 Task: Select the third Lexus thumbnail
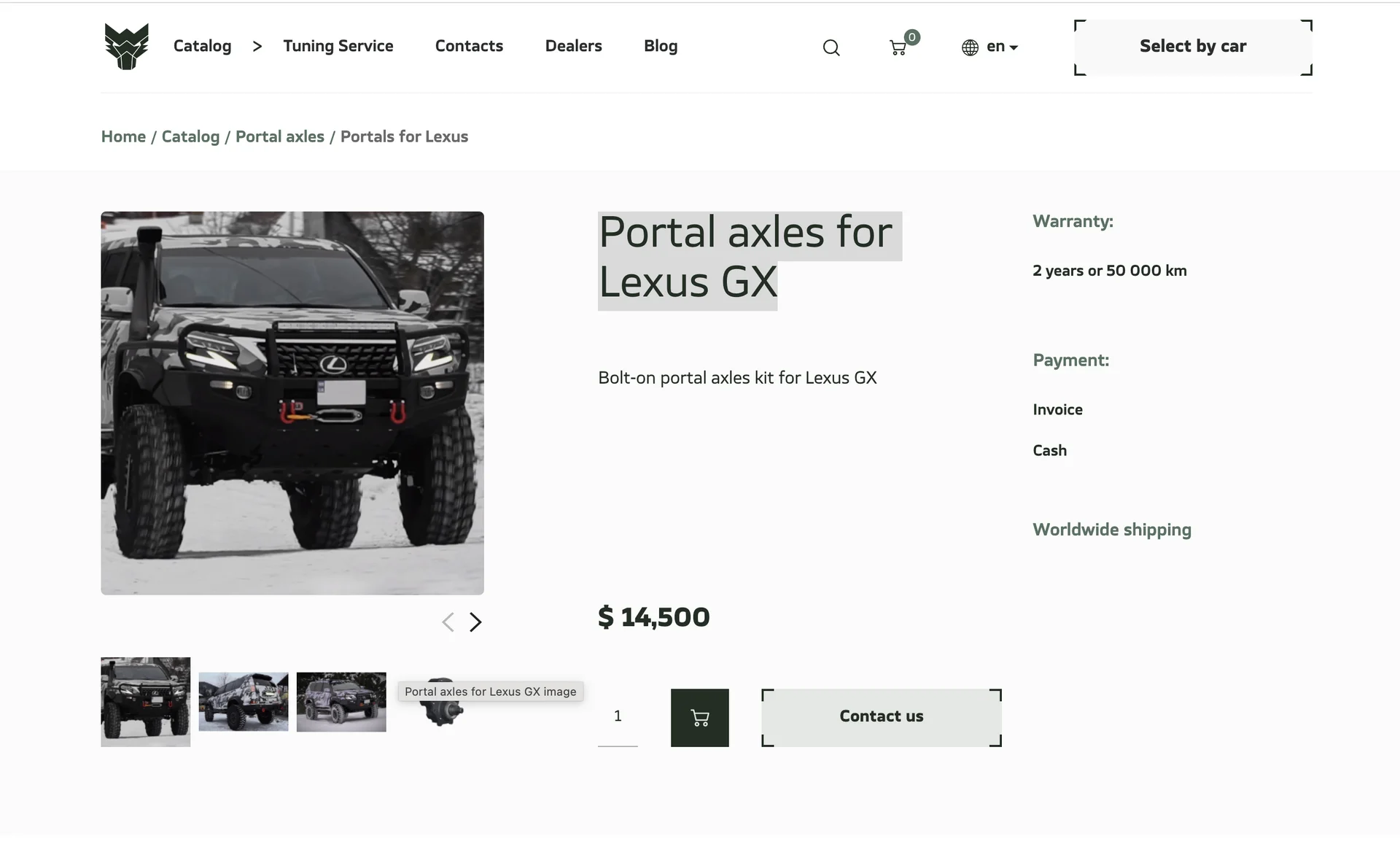(341, 701)
